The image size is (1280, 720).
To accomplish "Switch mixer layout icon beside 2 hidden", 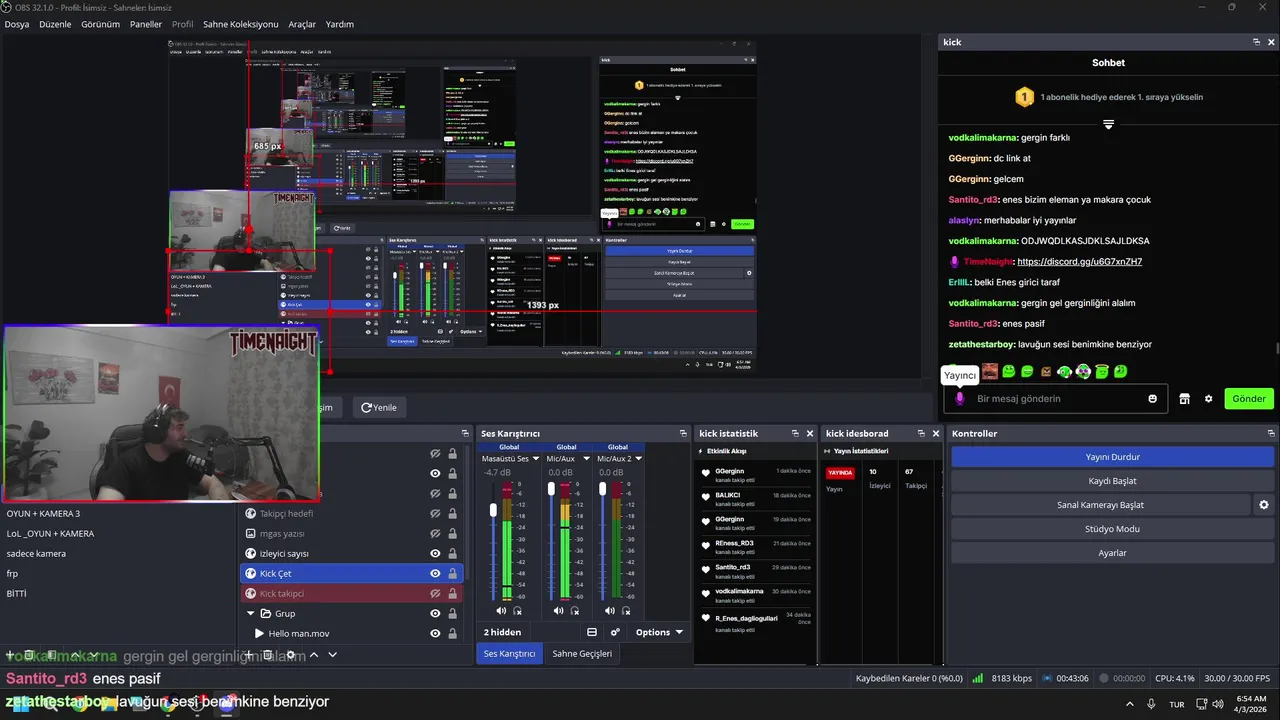I will 592,632.
